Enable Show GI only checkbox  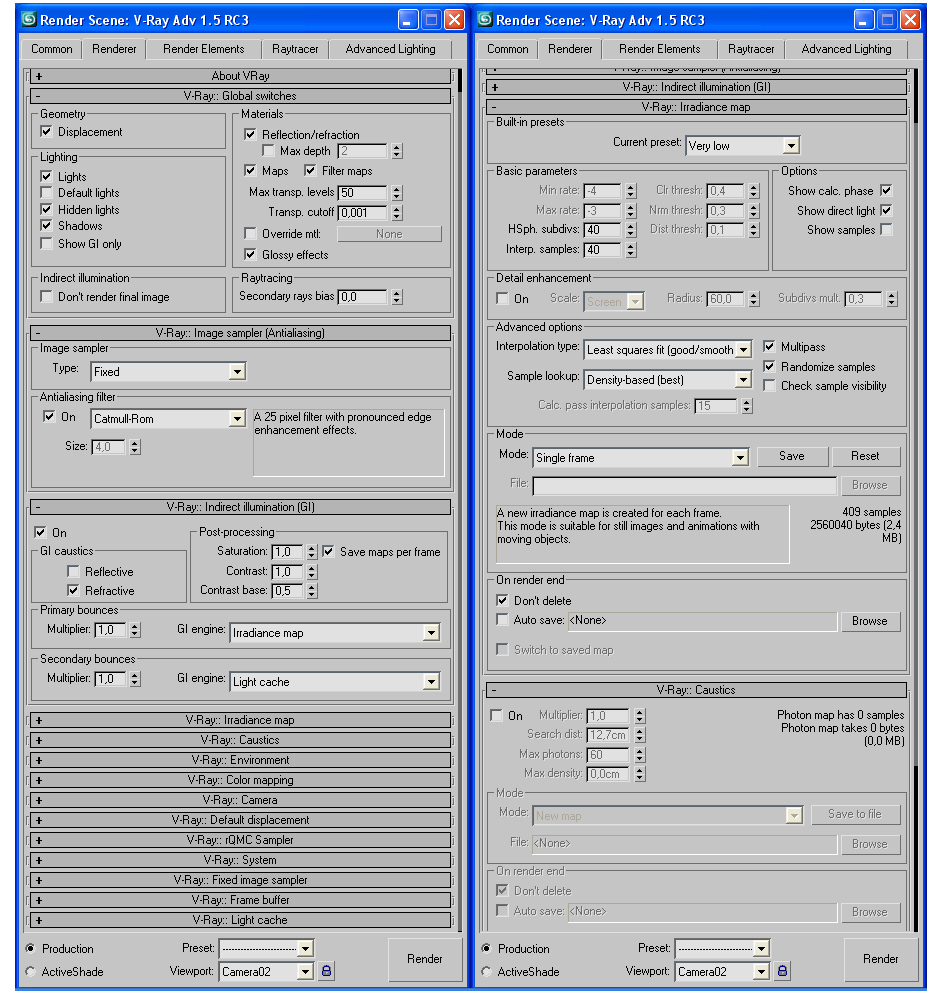point(46,243)
